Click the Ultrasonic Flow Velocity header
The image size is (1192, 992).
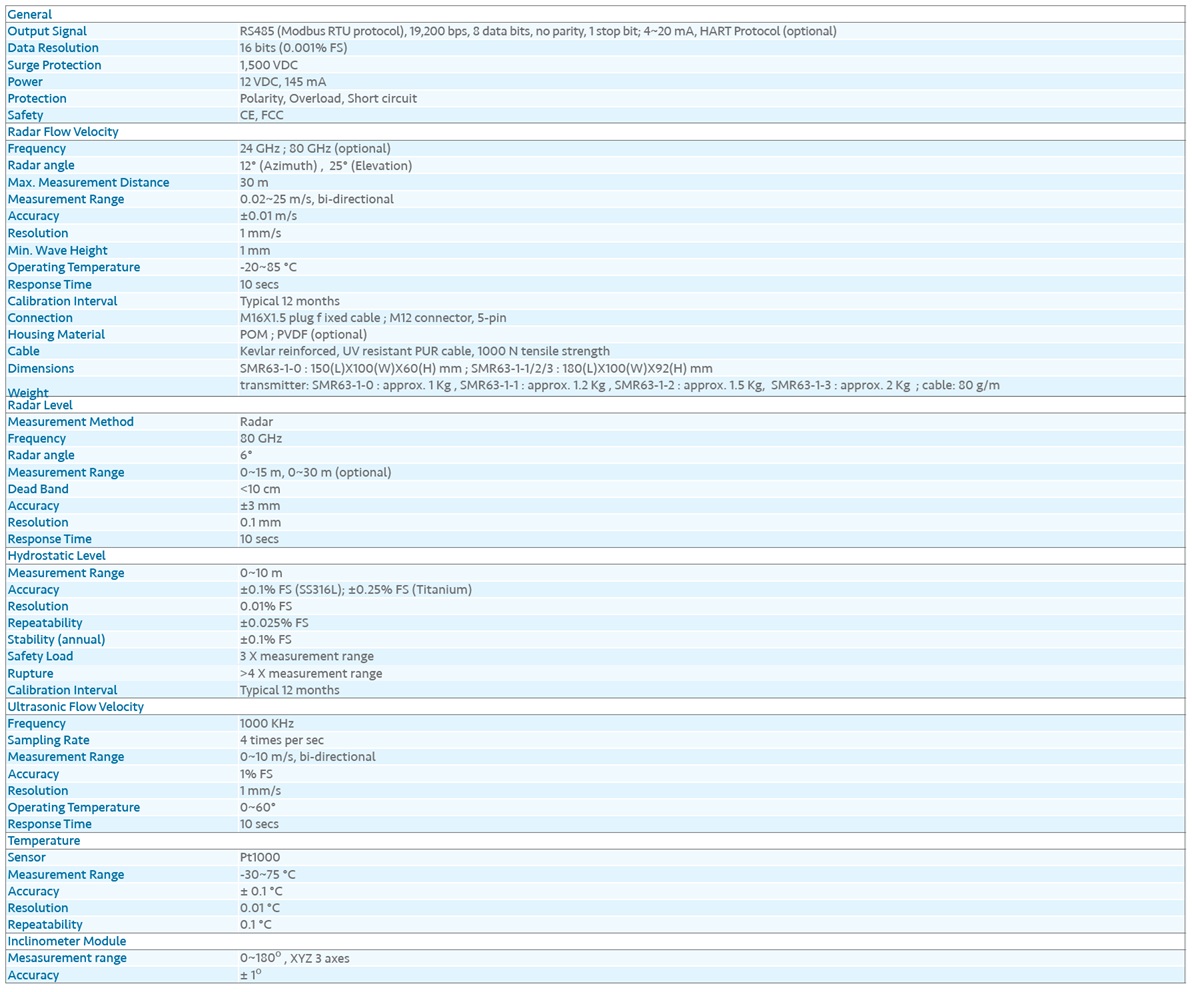coord(75,706)
